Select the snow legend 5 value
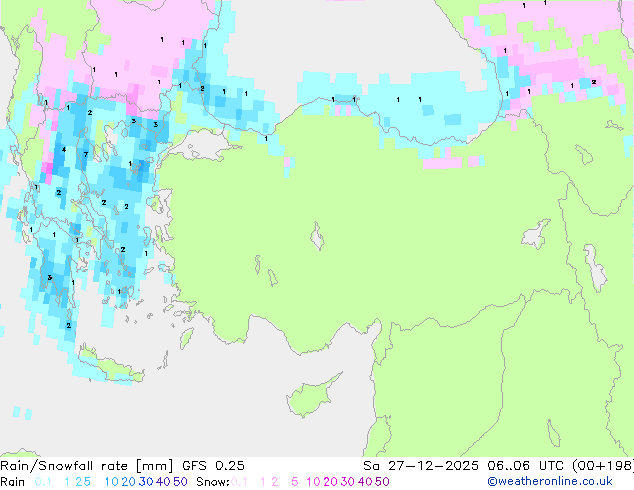This screenshot has width=634, height=490. coord(295,482)
